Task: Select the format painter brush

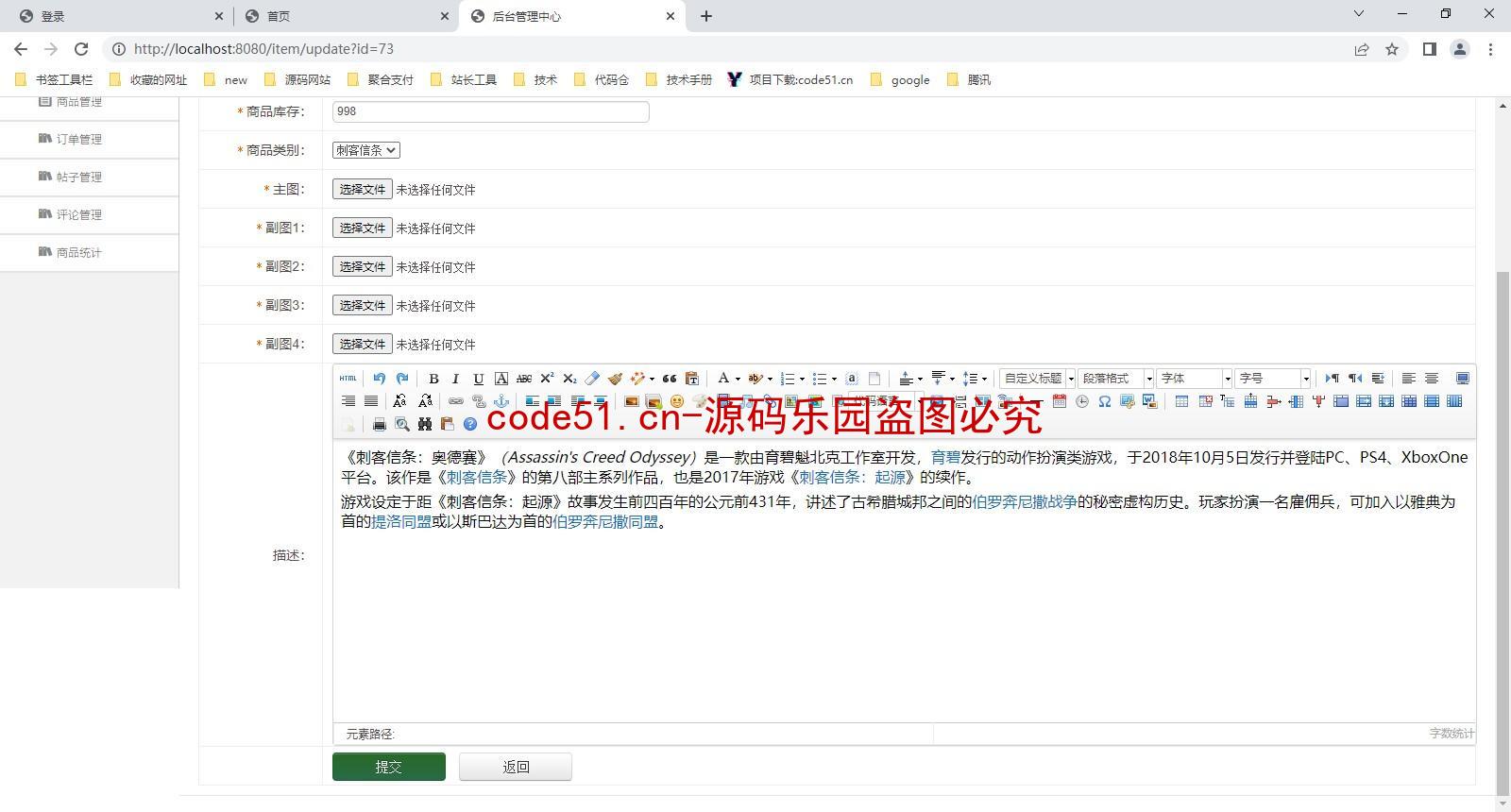Action: (x=615, y=379)
